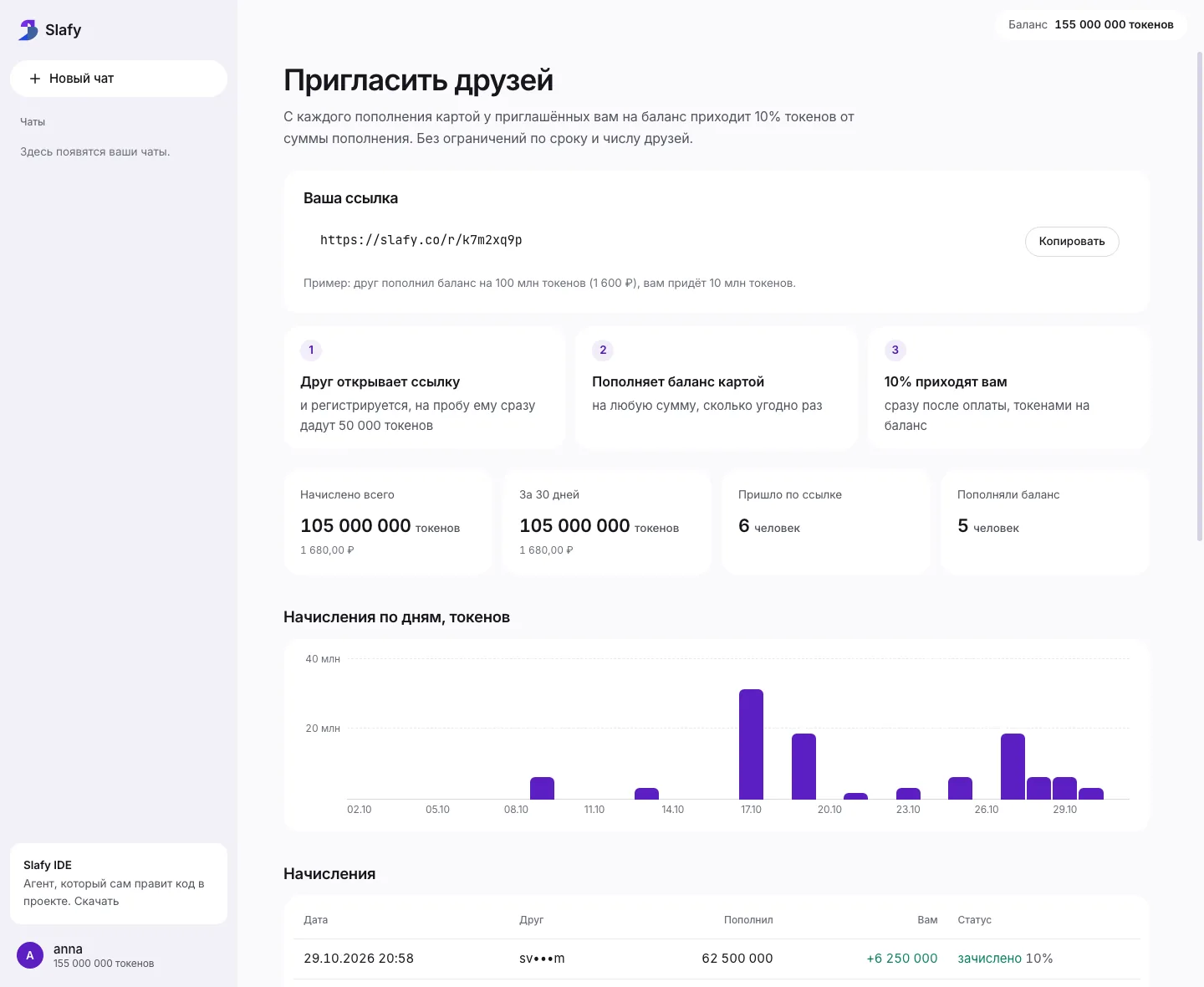The height and width of the screenshot is (987, 1204).
Task: Select the referral URL https://slafy.co/r/k7m2xq9p
Action: tap(421, 240)
